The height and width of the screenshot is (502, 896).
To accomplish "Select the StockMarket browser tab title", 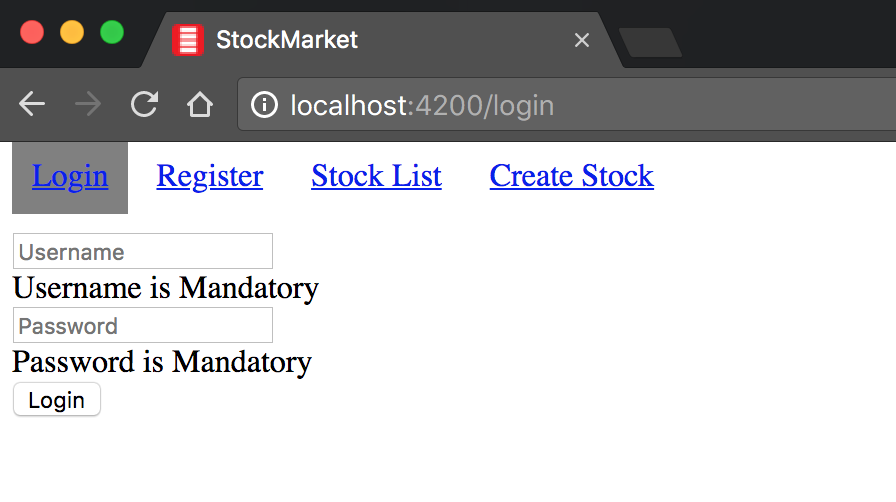I will [287, 40].
